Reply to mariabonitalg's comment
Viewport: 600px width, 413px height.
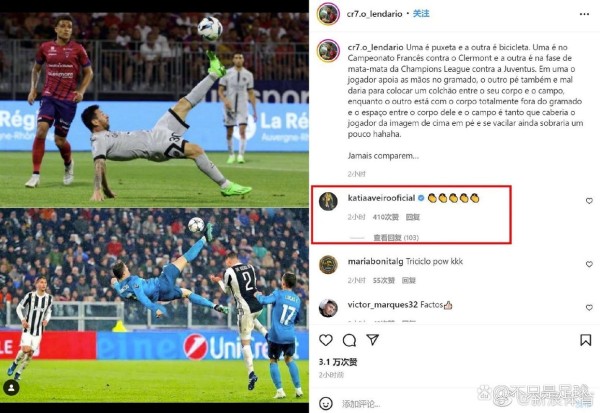(x=409, y=281)
